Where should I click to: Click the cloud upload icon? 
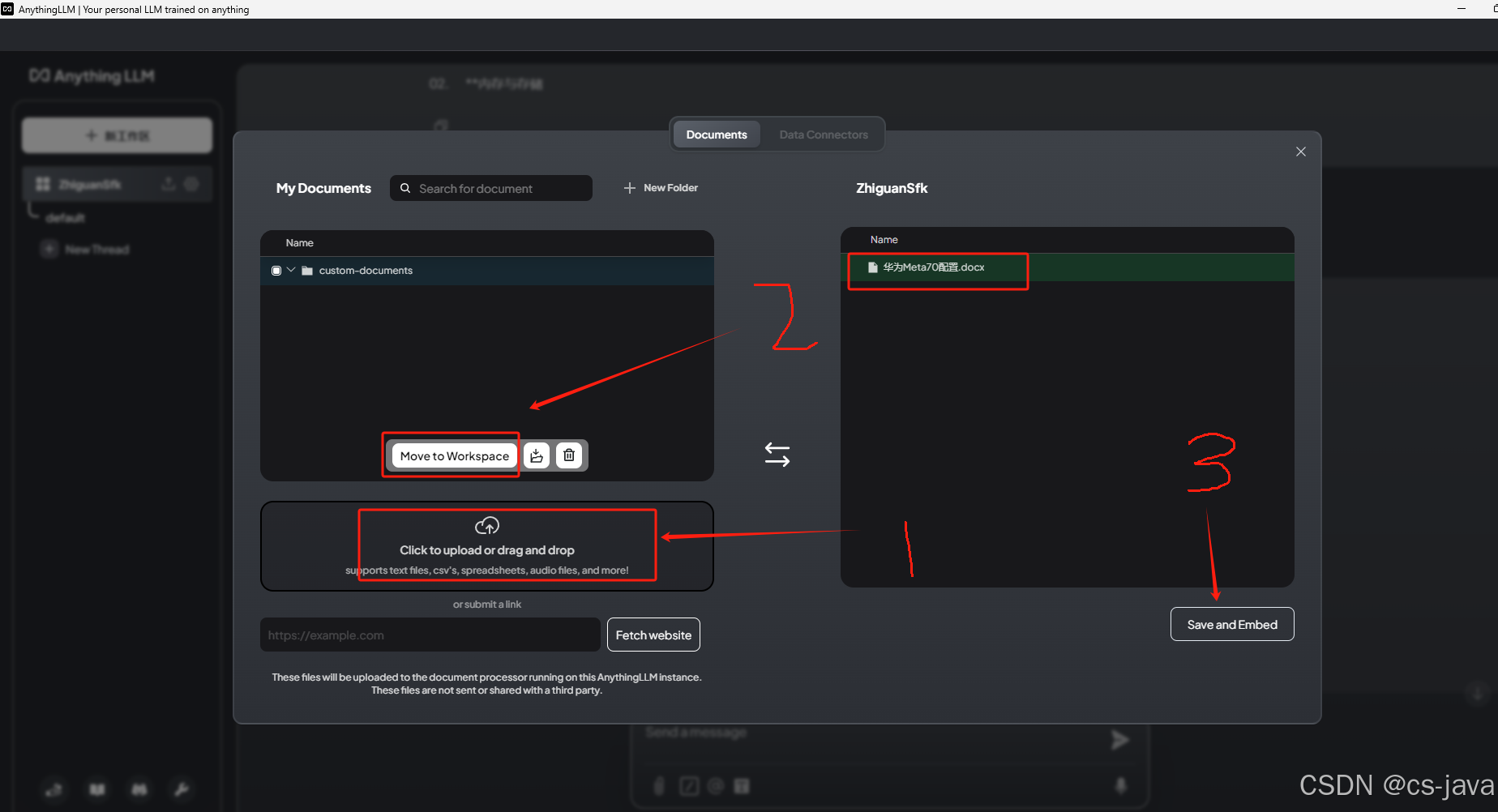coord(487,526)
